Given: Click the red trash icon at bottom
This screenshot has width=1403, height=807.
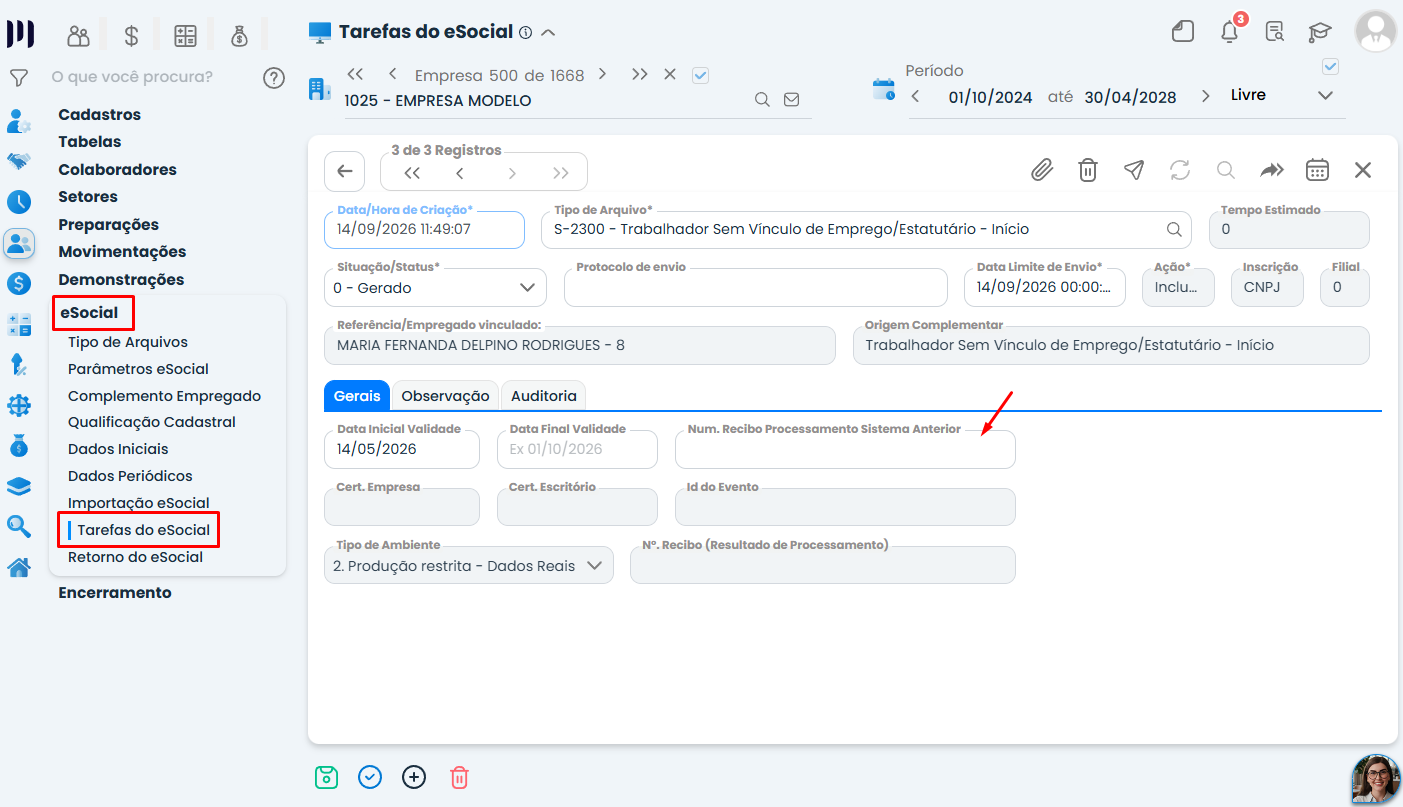Looking at the screenshot, I should [459, 777].
